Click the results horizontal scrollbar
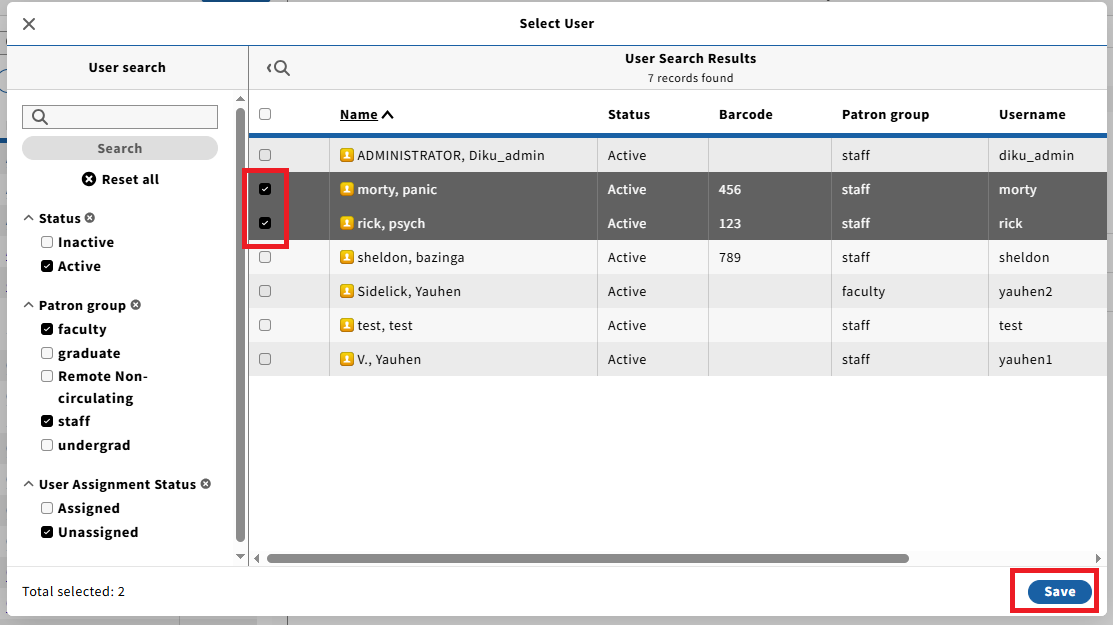The width and height of the screenshot is (1113, 625). point(588,558)
